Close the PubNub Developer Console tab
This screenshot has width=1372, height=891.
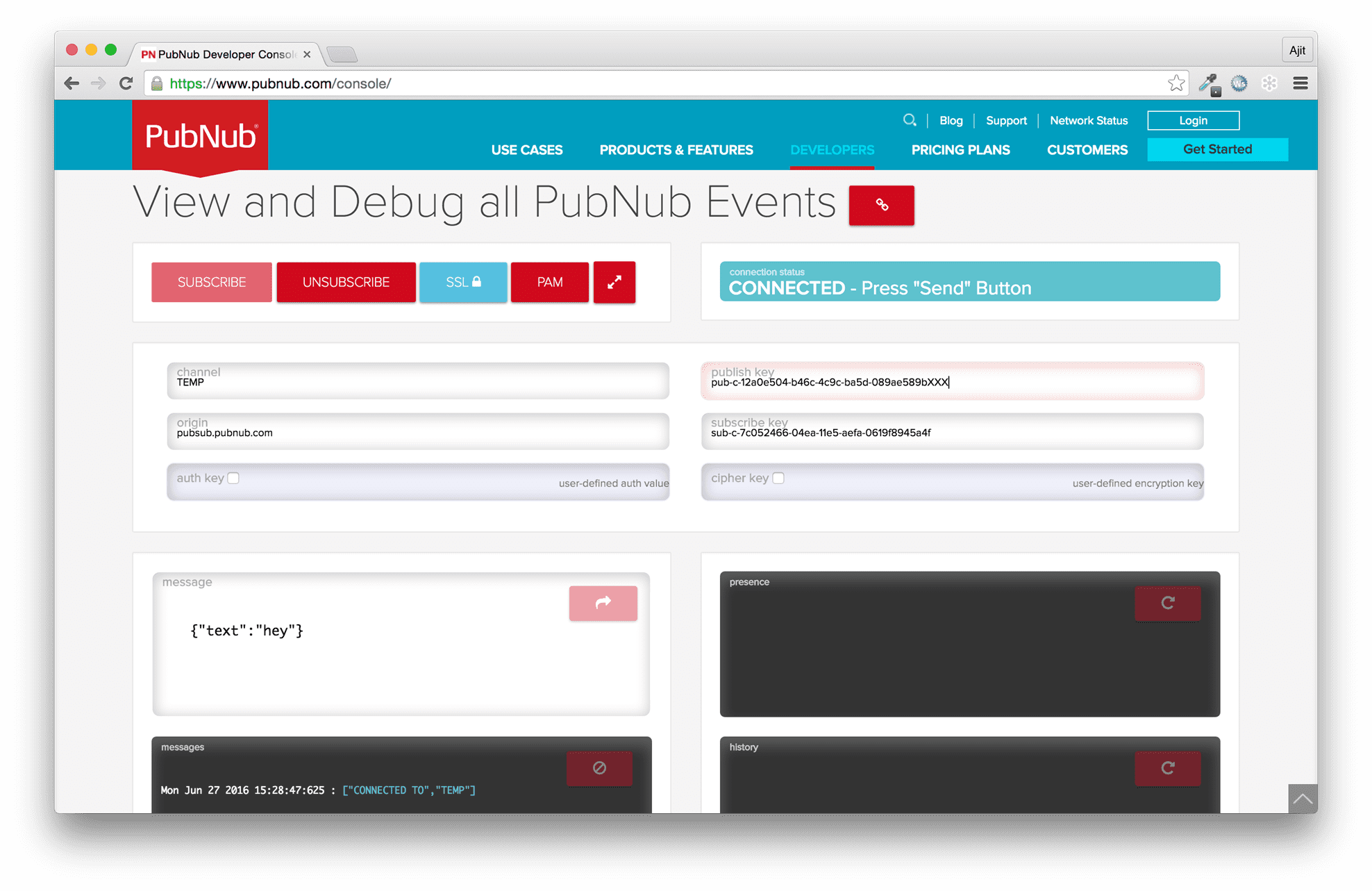click(307, 54)
